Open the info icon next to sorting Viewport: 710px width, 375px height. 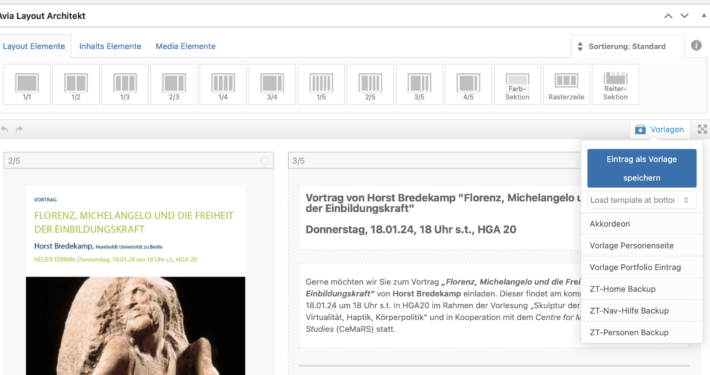coord(696,45)
